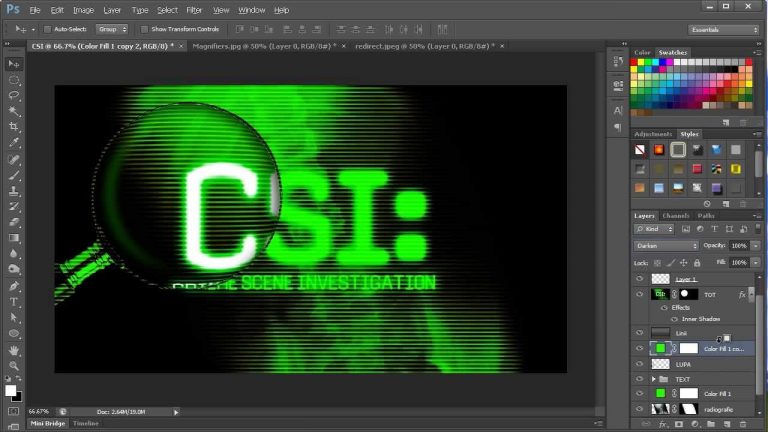768x432 pixels.
Task: Open the Group auto-select dropdown
Action: click(112, 29)
